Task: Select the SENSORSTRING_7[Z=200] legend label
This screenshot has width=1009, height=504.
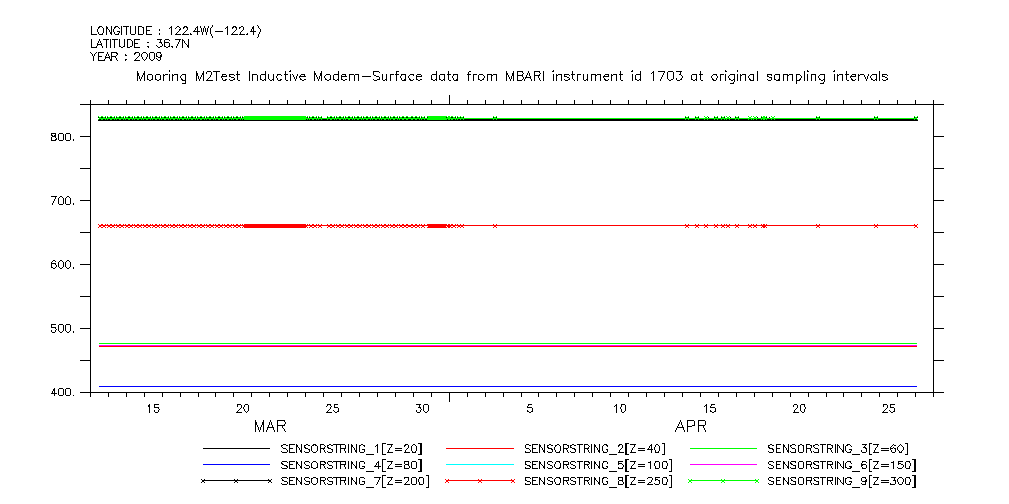Action: coord(359,481)
